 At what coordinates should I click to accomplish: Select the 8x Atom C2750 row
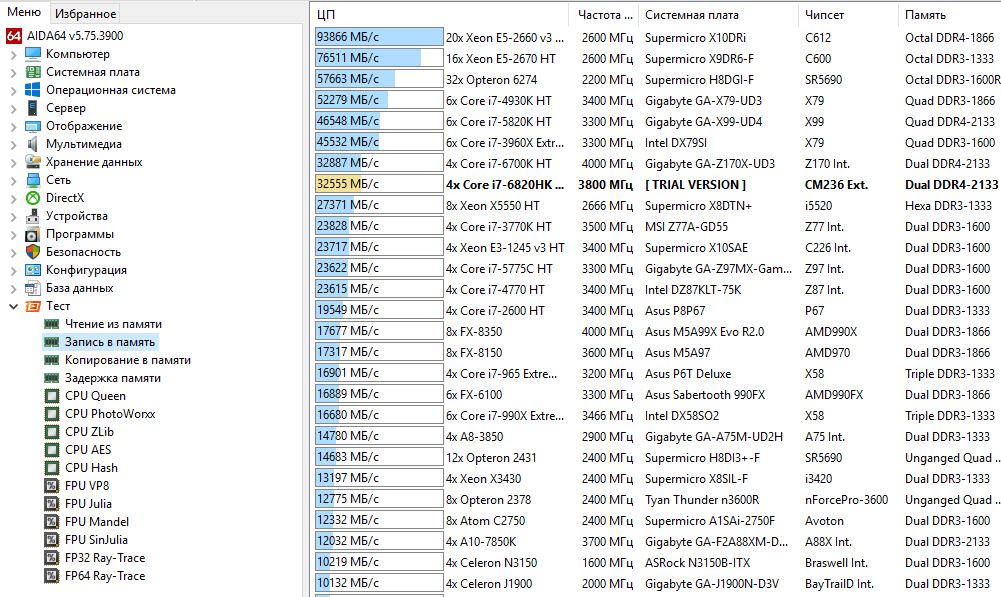pos(658,520)
